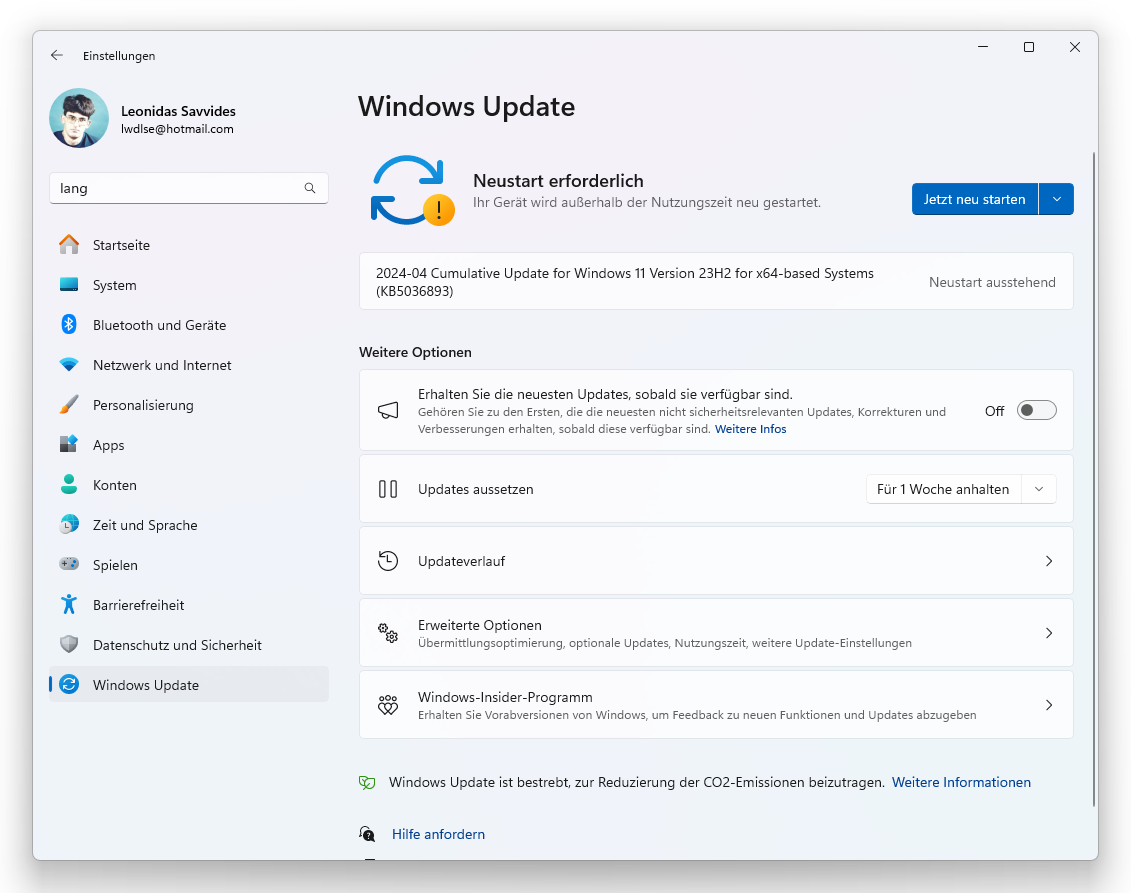Viewport: 1131px width, 893px height.
Task: Click the email lwdlse@hotmail.com
Action: point(177,129)
